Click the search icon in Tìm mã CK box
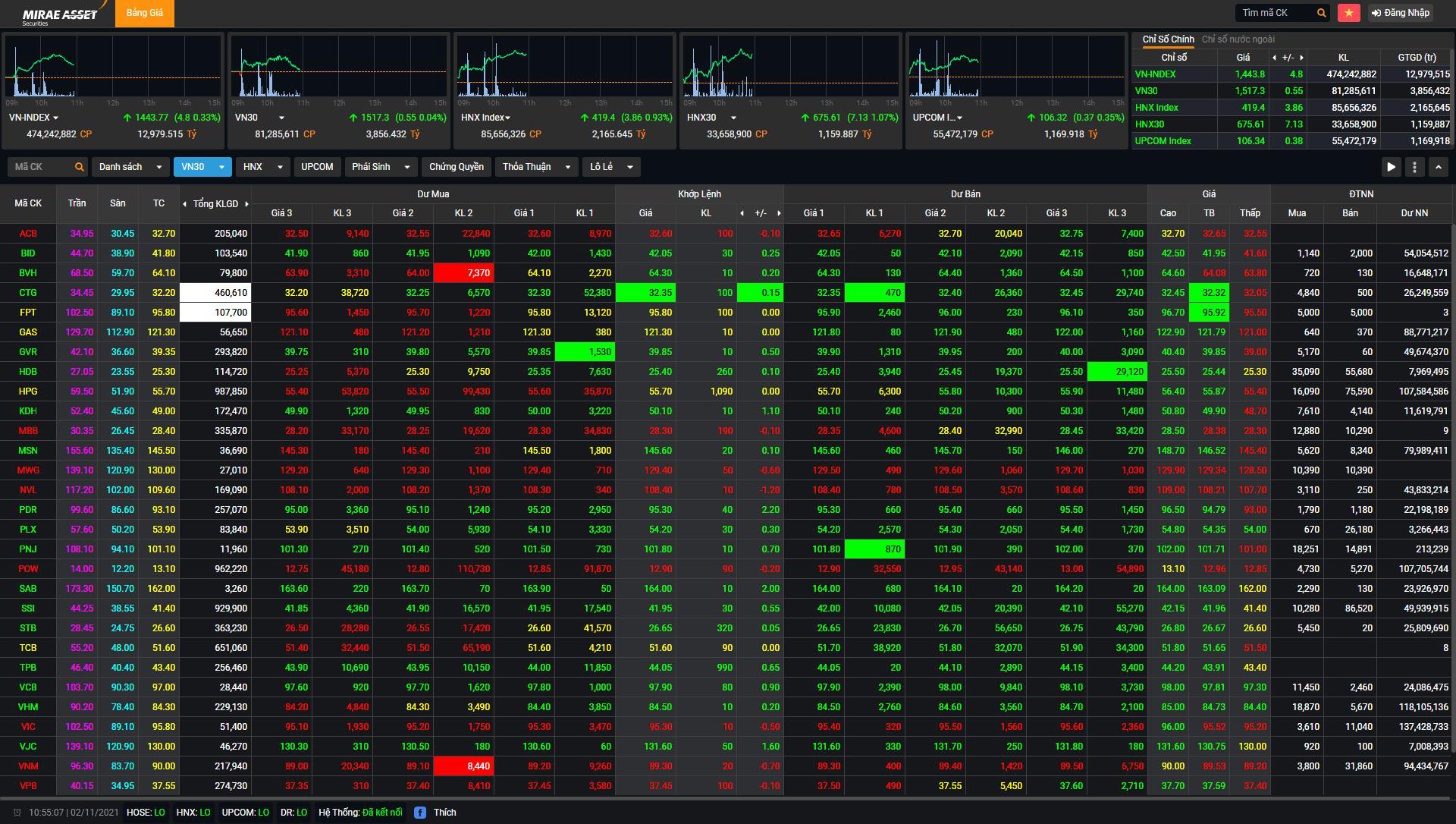Screen dimensions: 1456x824 [x=1321, y=13]
